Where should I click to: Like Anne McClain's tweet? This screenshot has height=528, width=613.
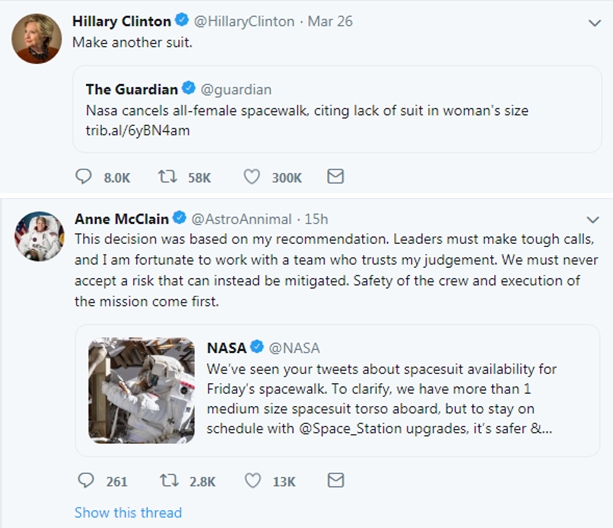[253, 481]
